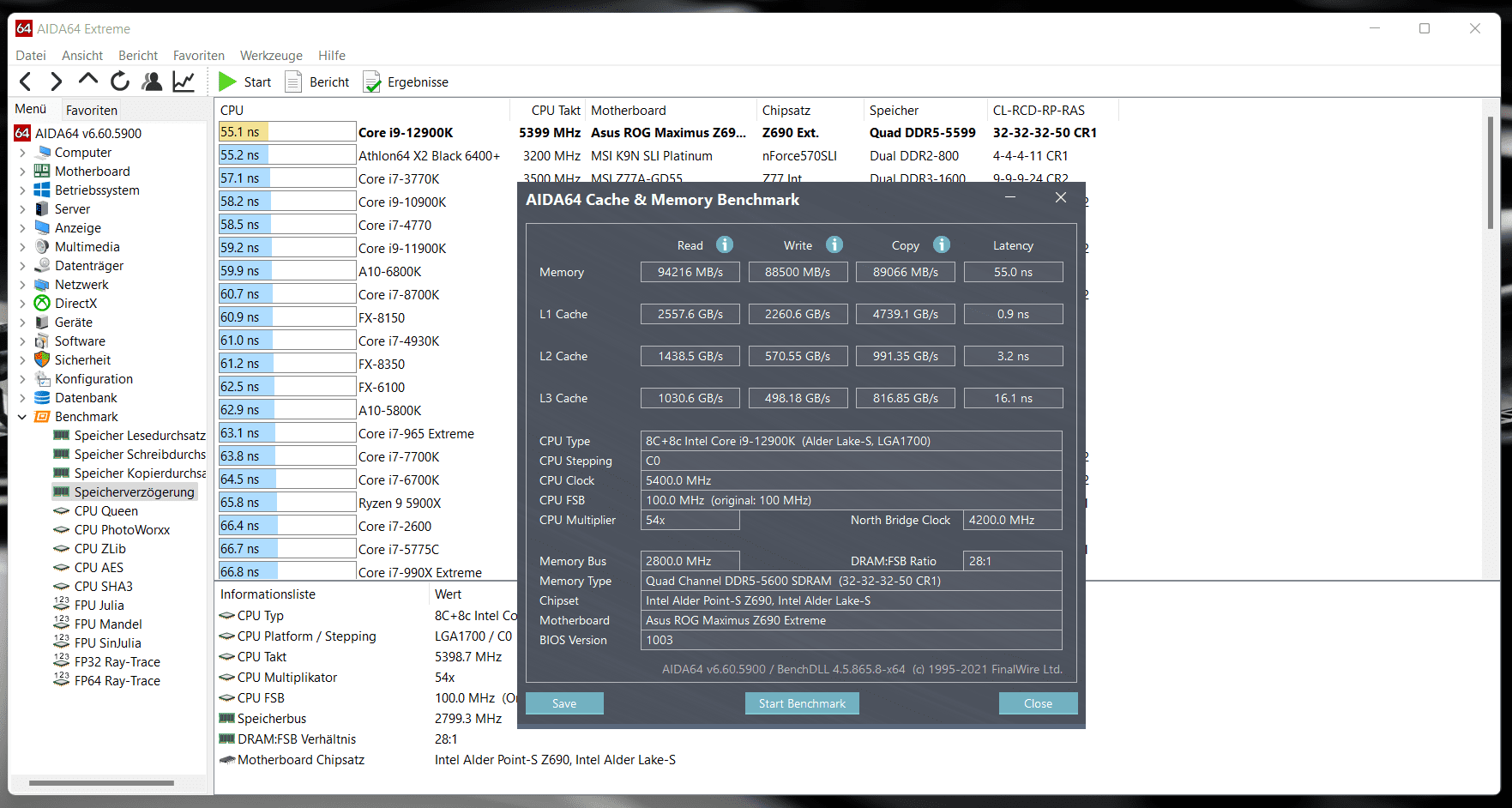This screenshot has width=1512, height=808.
Task: Collapse the Benchmark tree node
Action: tap(22, 416)
